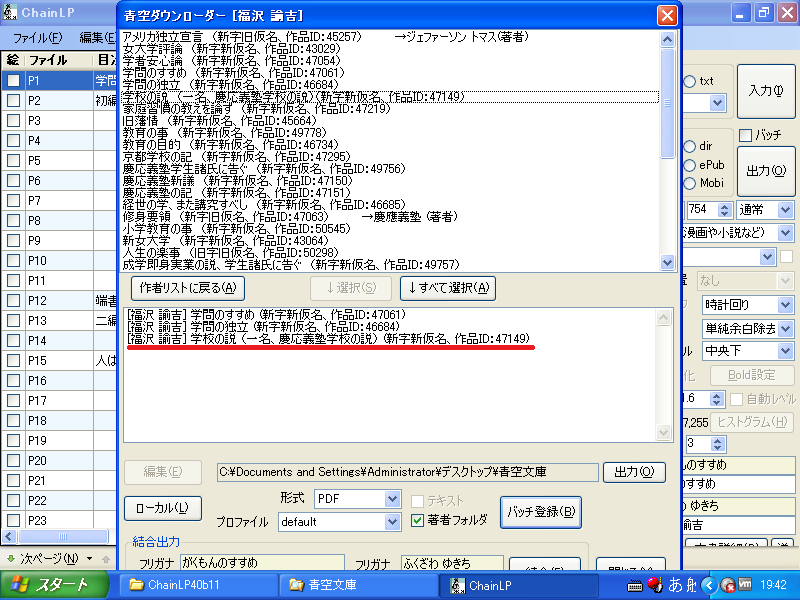Viewport: 800px width, 600px height.
Task: Click the red IME tool icon in tray
Action: pos(655,585)
